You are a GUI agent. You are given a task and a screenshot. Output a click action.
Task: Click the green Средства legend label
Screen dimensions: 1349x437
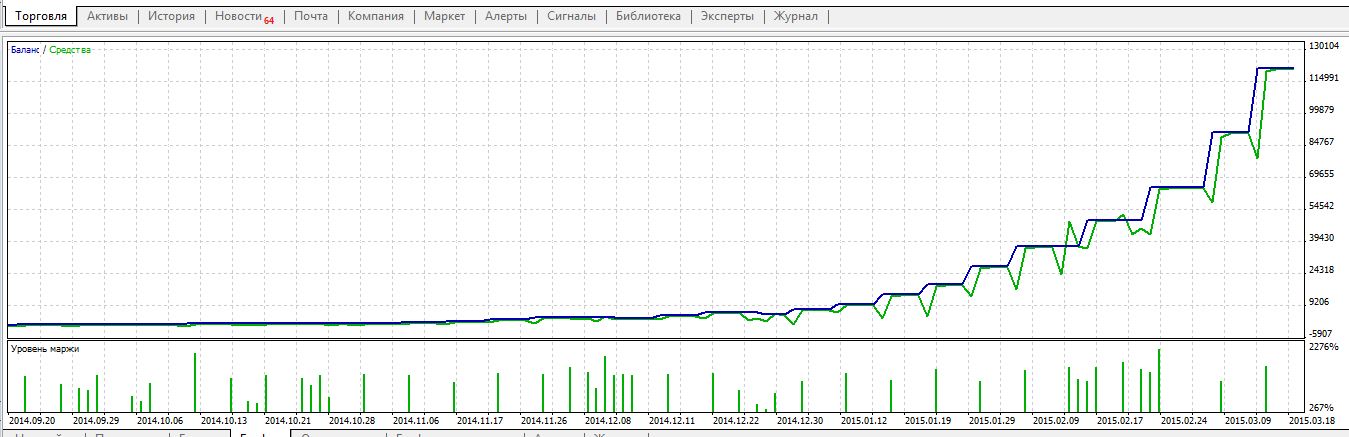point(70,49)
